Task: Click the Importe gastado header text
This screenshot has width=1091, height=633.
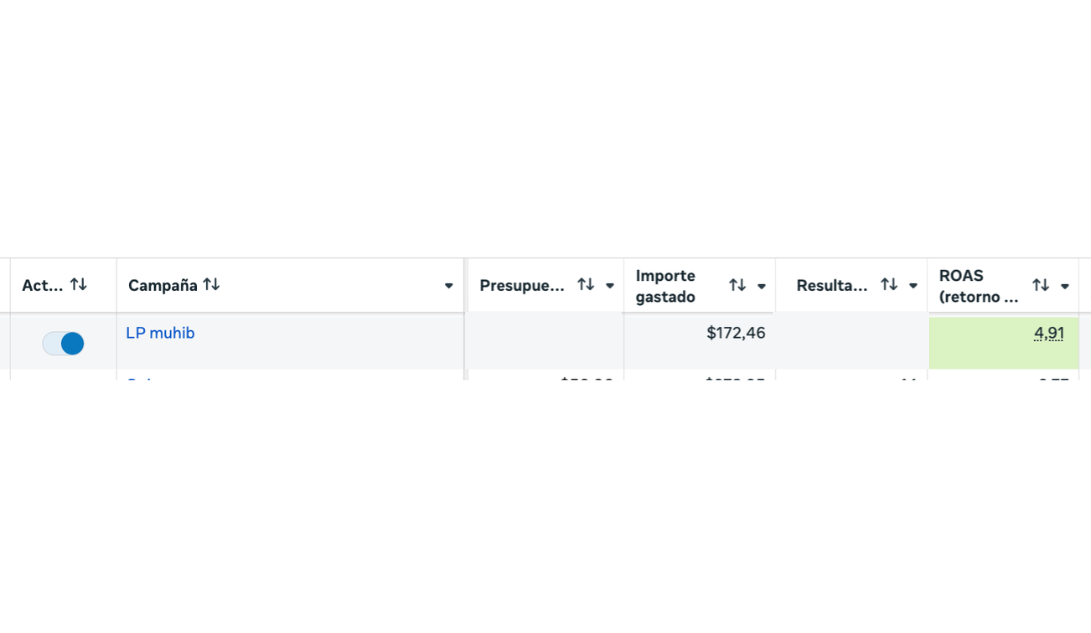Action: pyautogui.click(x=666, y=286)
